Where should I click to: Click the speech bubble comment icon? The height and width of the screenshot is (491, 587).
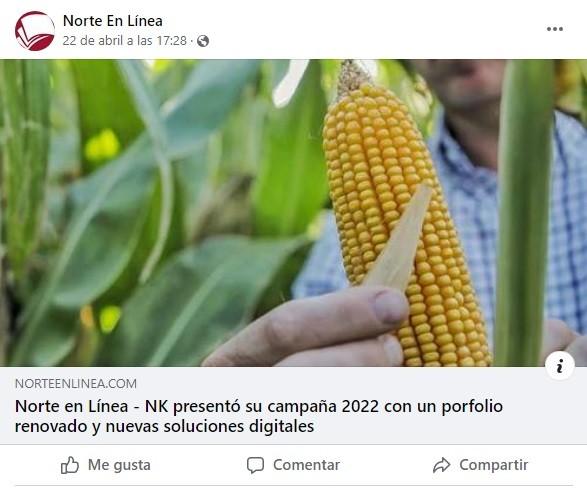255,465
